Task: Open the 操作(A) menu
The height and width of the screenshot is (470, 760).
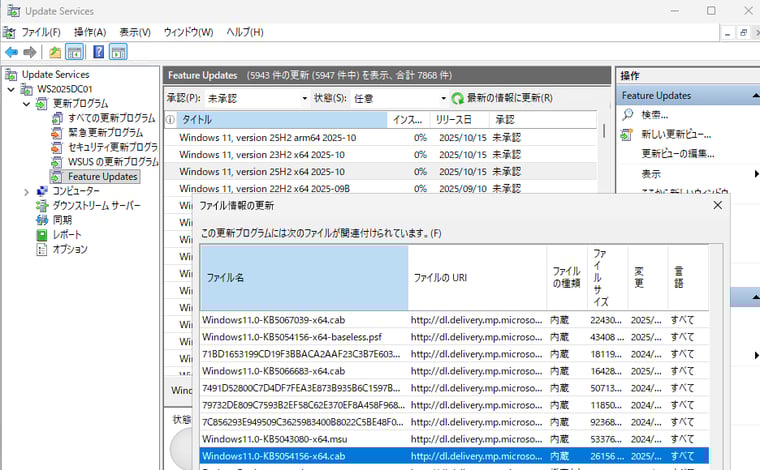Action: pyautogui.click(x=90, y=32)
